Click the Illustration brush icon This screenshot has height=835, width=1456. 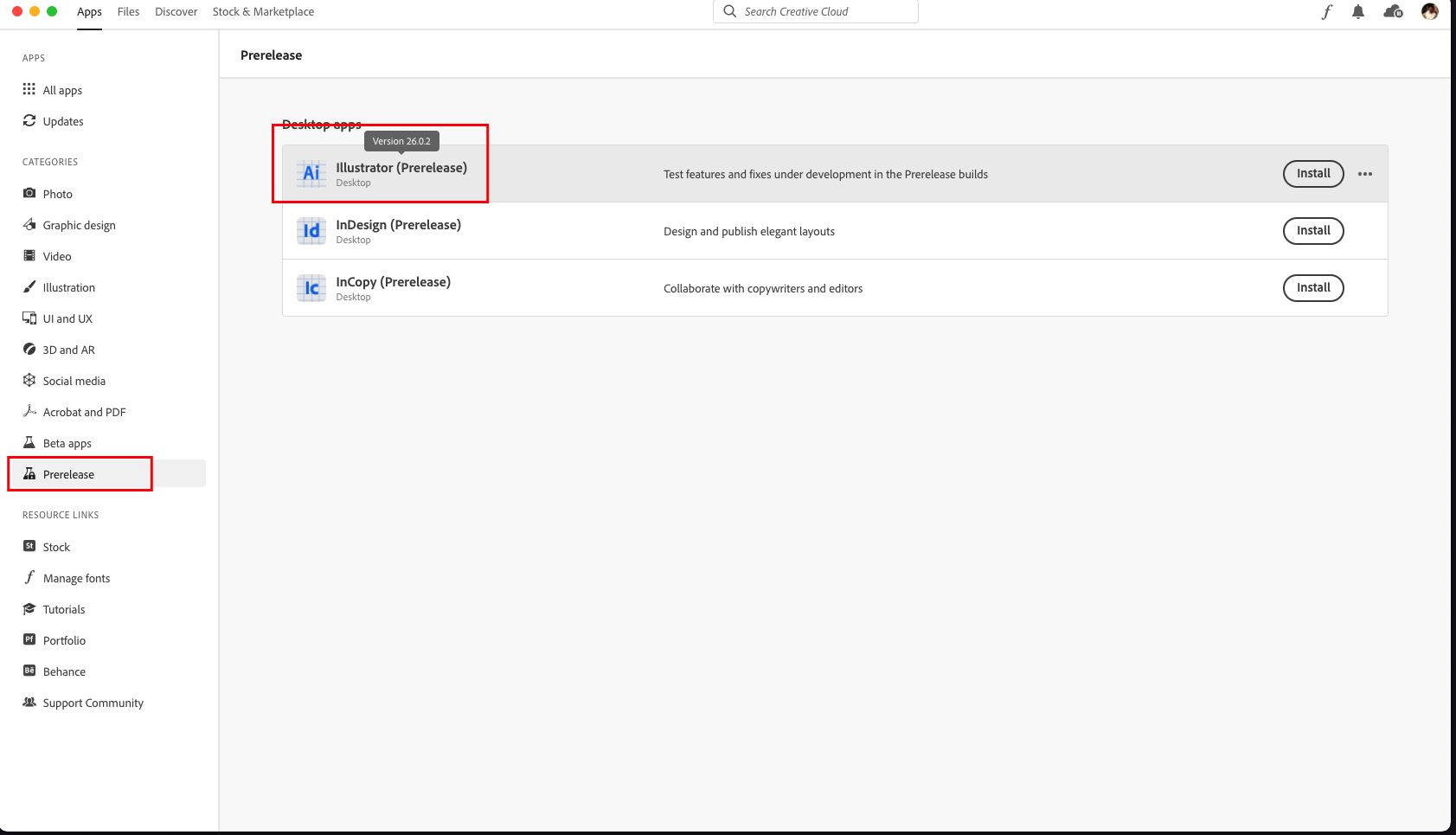[29, 286]
